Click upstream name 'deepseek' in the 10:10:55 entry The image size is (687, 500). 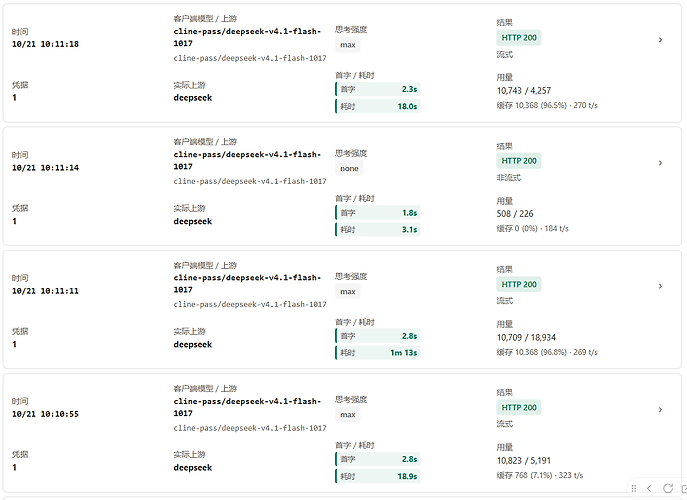(x=193, y=468)
